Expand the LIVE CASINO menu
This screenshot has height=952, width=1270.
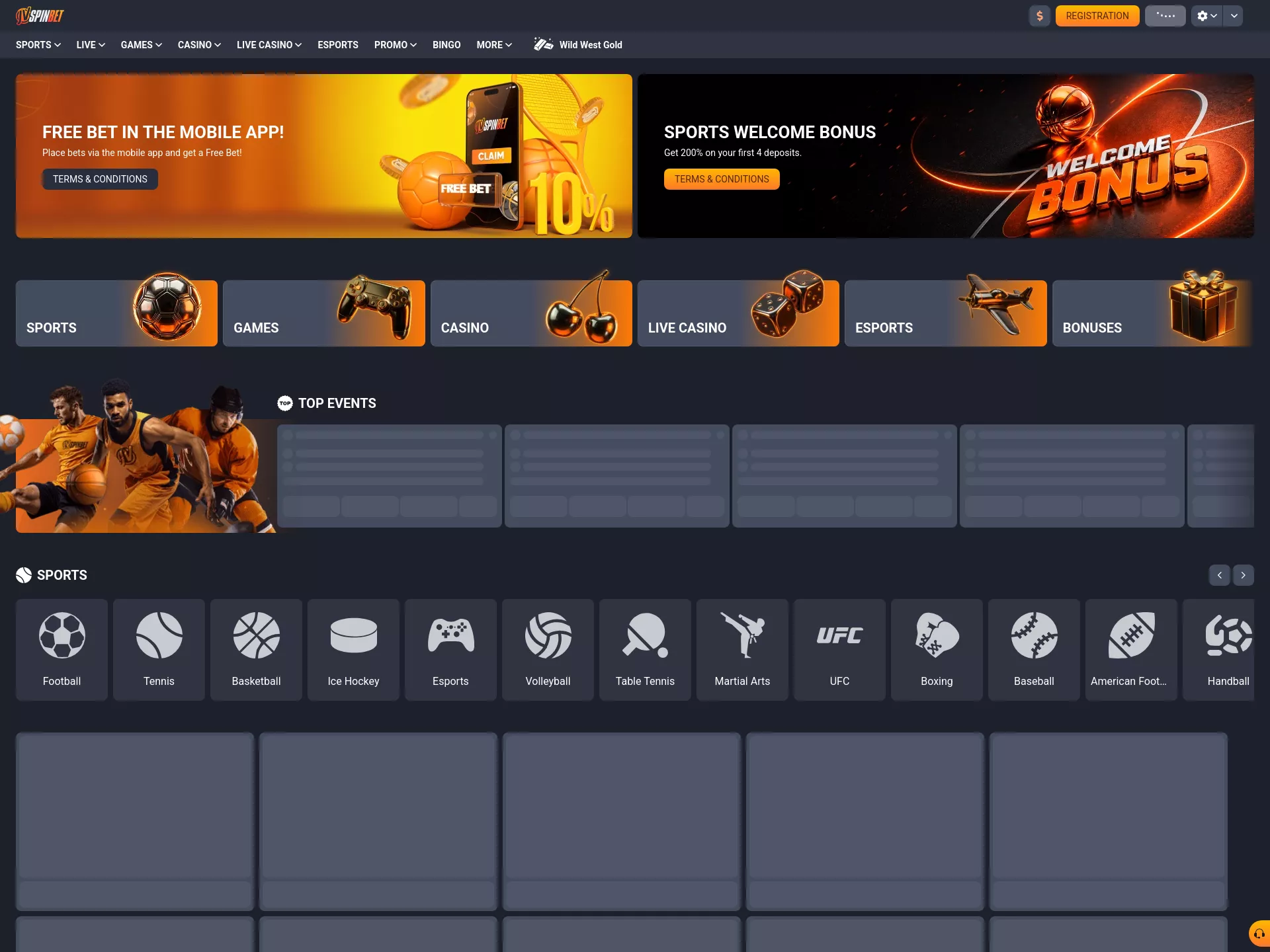(269, 45)
